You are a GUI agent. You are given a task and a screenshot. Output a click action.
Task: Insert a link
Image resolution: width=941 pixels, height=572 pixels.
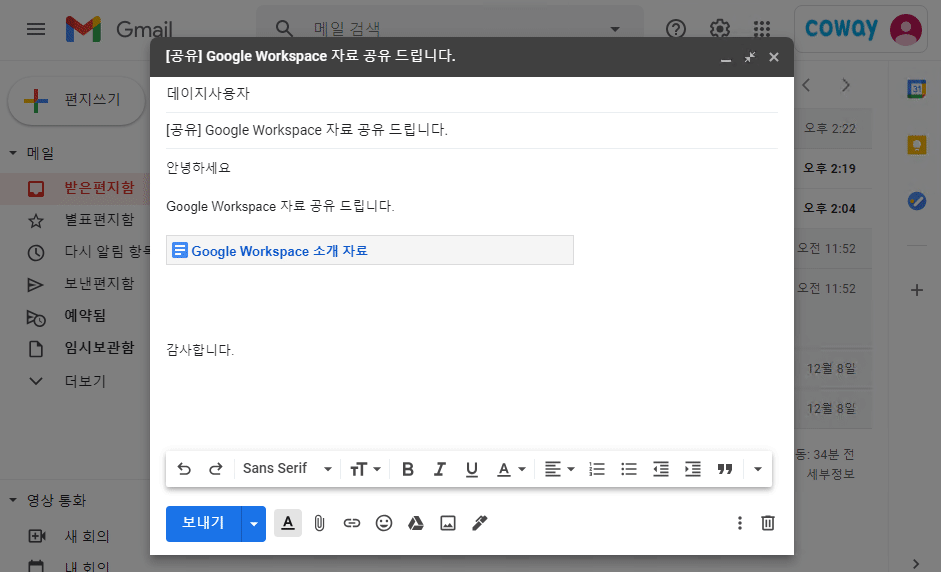tap(352, 523)
